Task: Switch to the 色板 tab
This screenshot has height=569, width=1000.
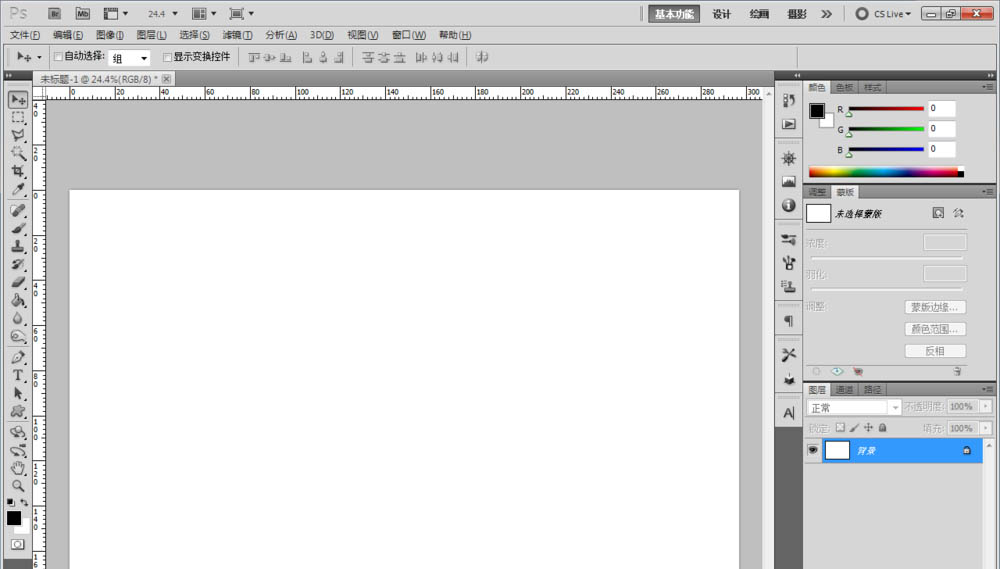Action: (x=844, y=87)
